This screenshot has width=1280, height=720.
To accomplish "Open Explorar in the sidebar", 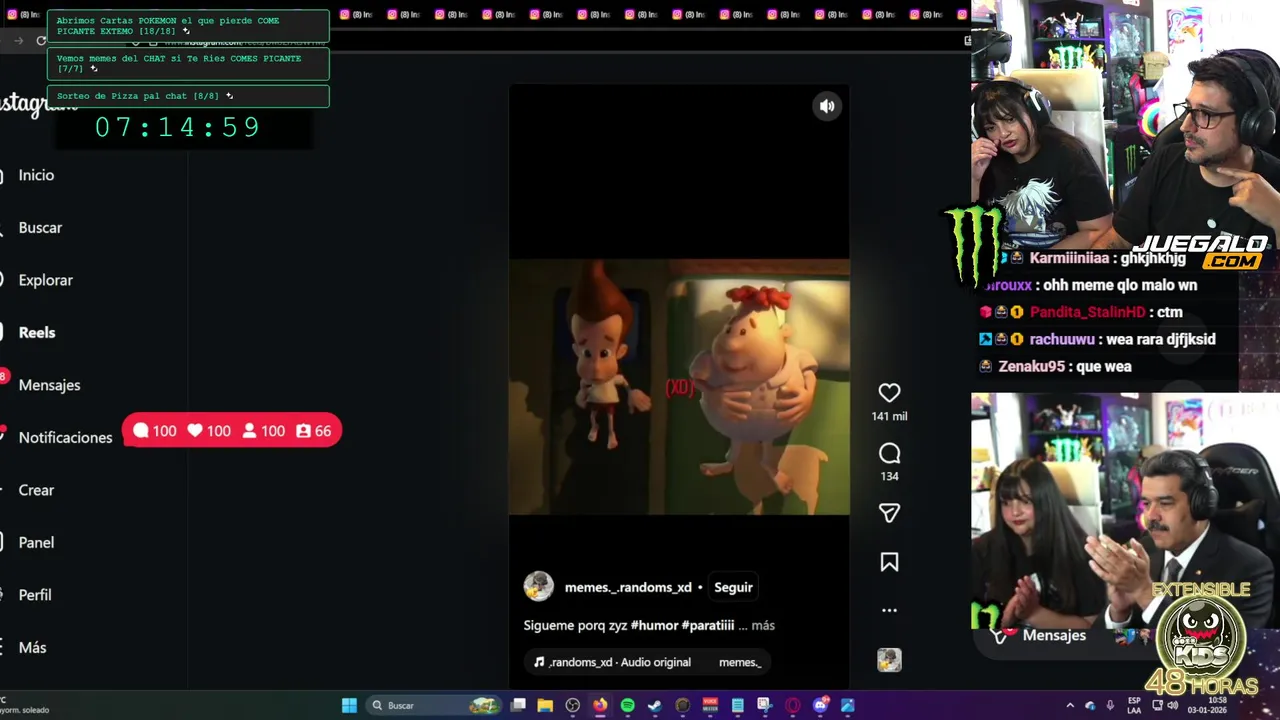I will point(45,280).
